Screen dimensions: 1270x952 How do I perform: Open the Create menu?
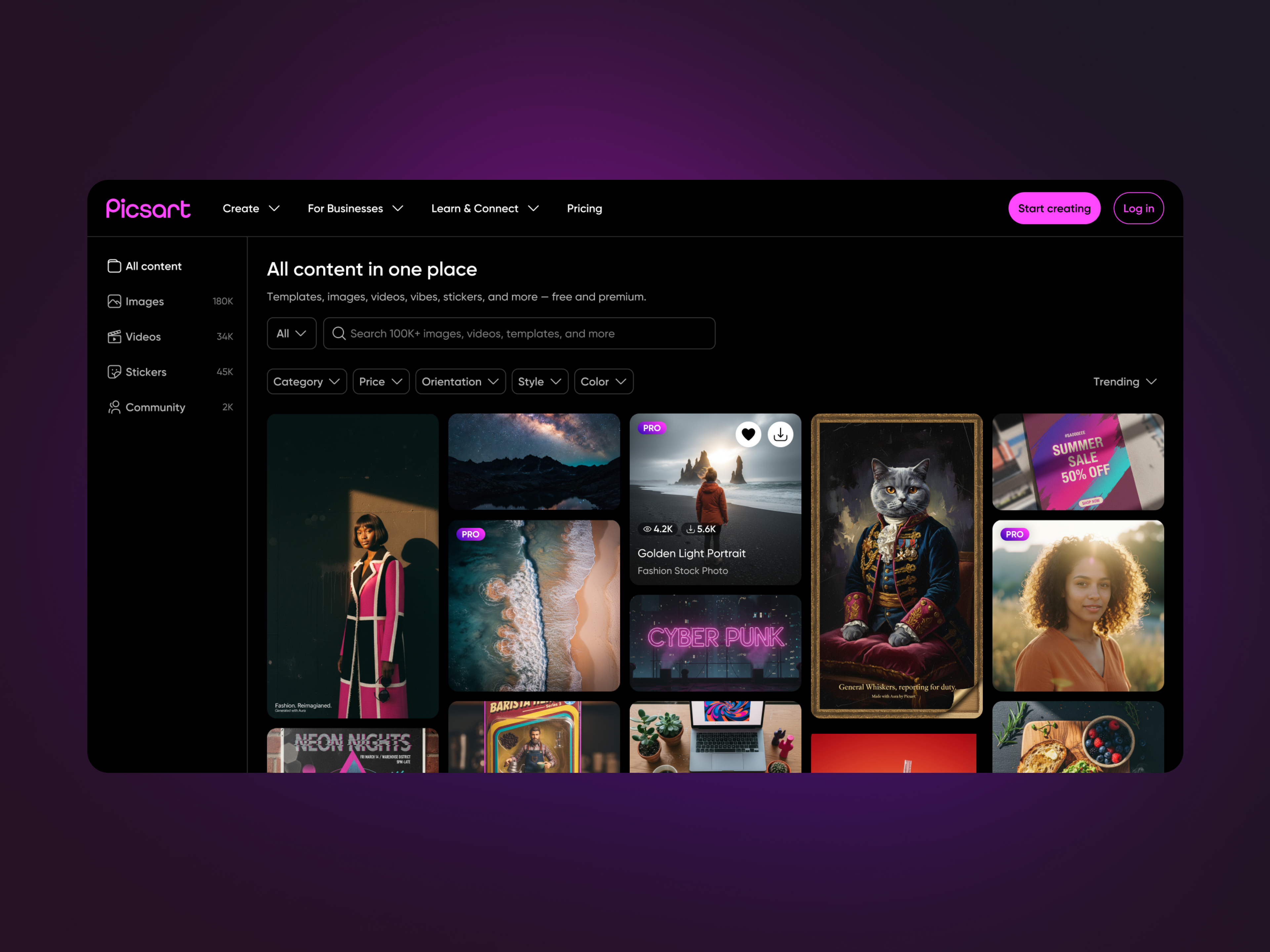(251, 208)
